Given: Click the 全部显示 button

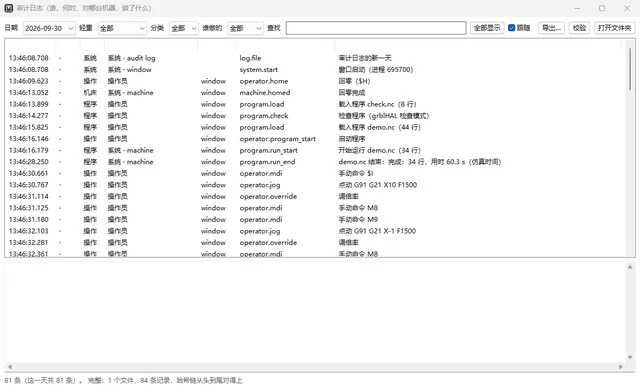Looking at the screenshot, I should 487,28.
